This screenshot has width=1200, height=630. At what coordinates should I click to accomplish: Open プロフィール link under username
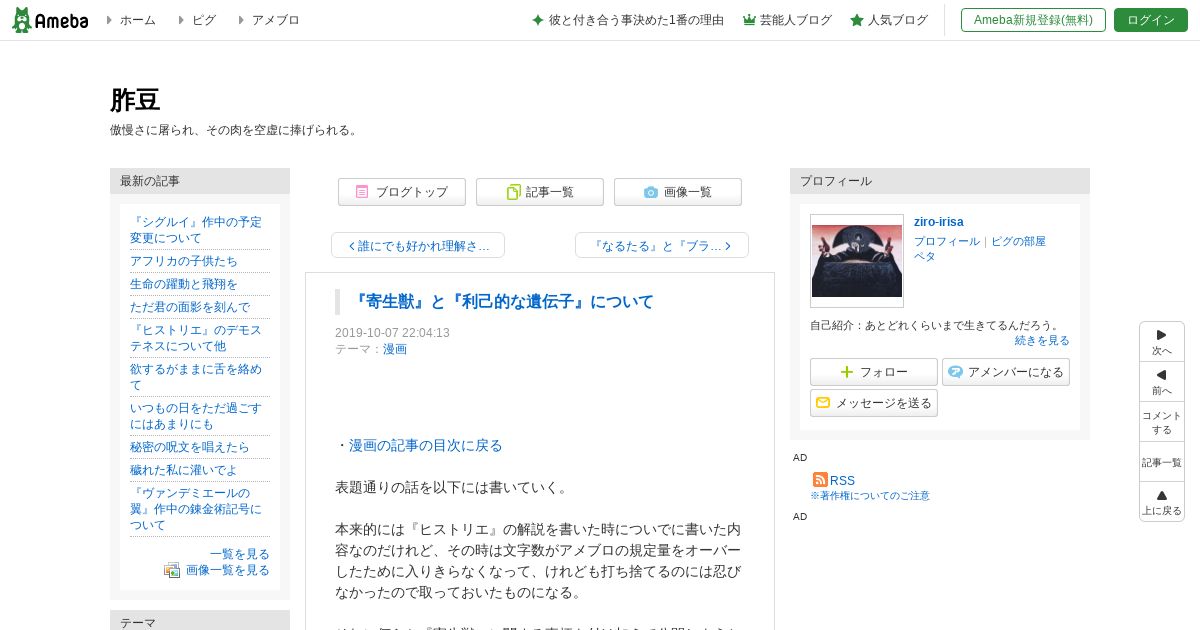[x=947, y=241]
